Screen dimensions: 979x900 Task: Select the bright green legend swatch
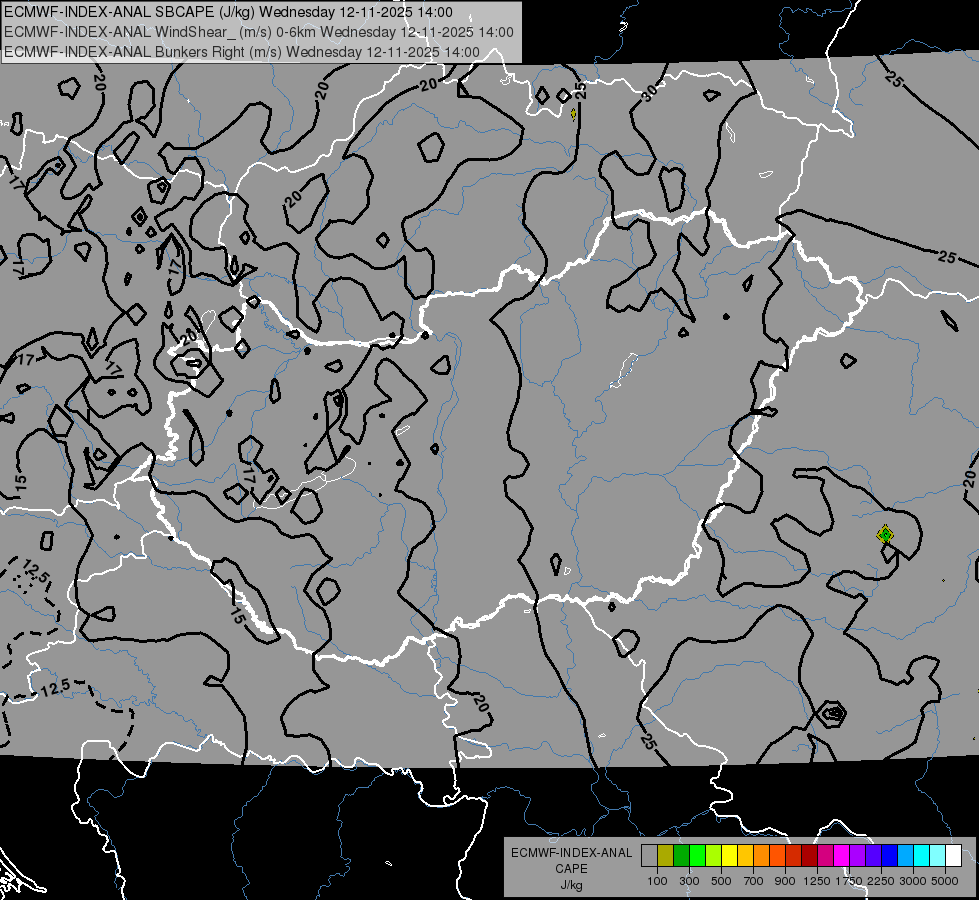[x=697, y=856]
